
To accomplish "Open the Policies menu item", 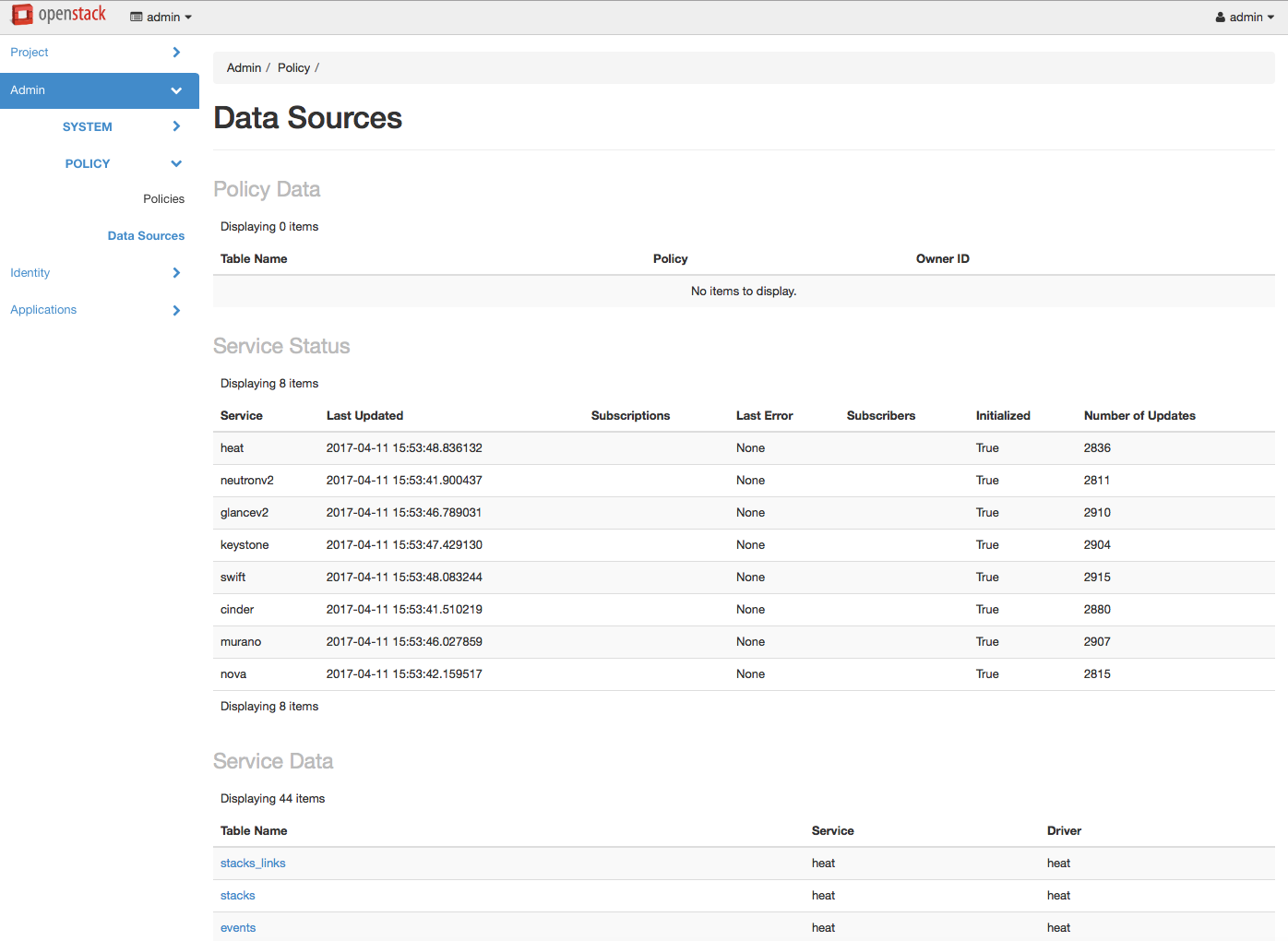I will pos(163,199).
